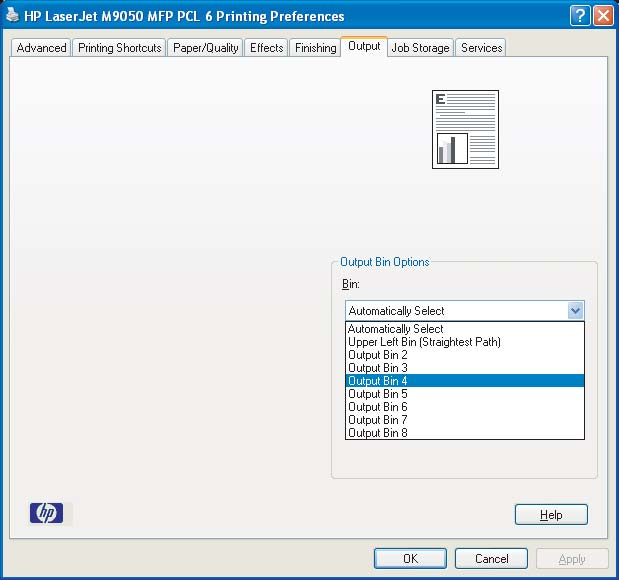Go to the Paper/Quality tab
The height and width of the screenshot is (580, 619).
point(205,48)
